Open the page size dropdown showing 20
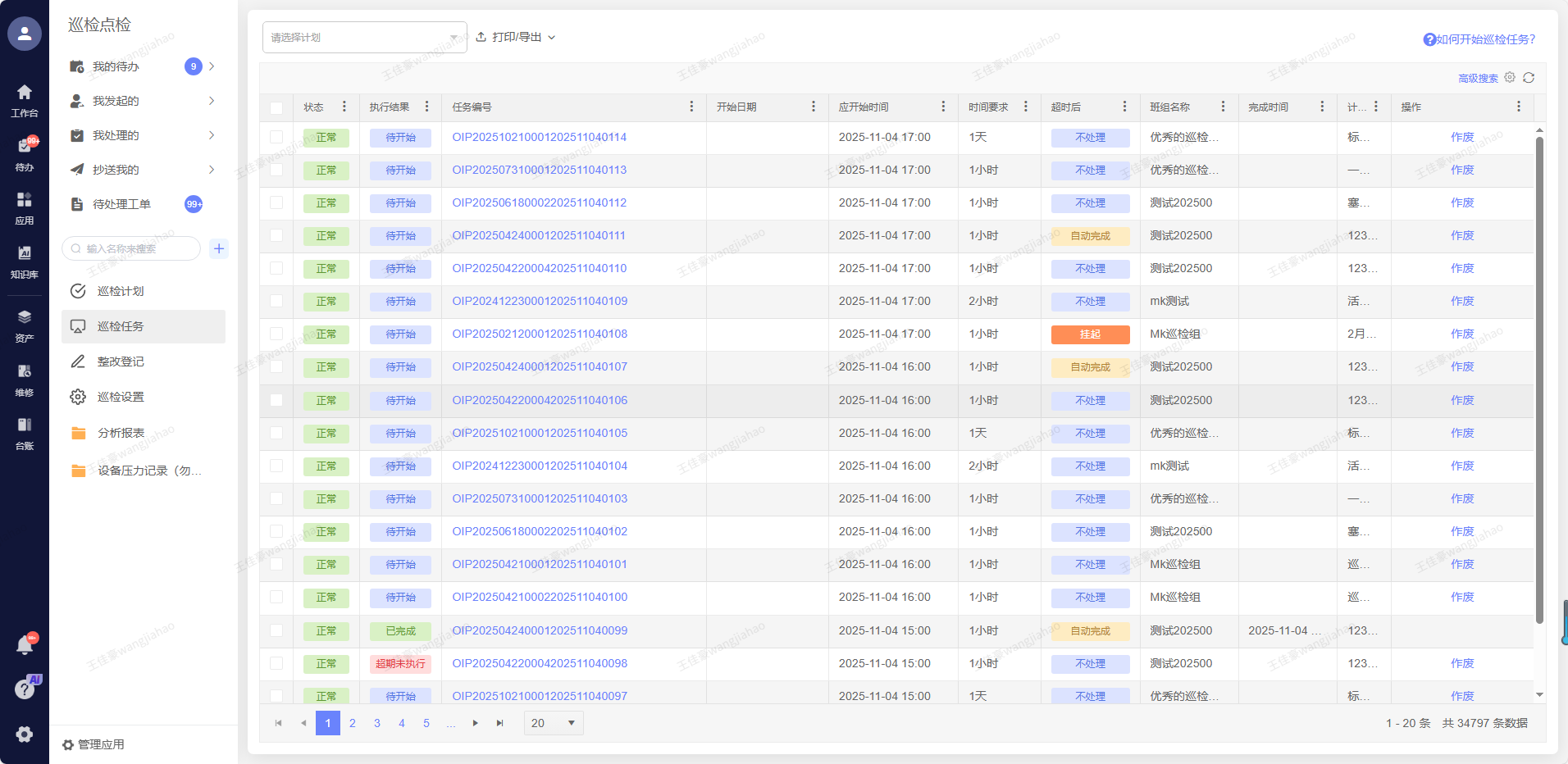The image size is (1568, 764). [x=553, y=723]
